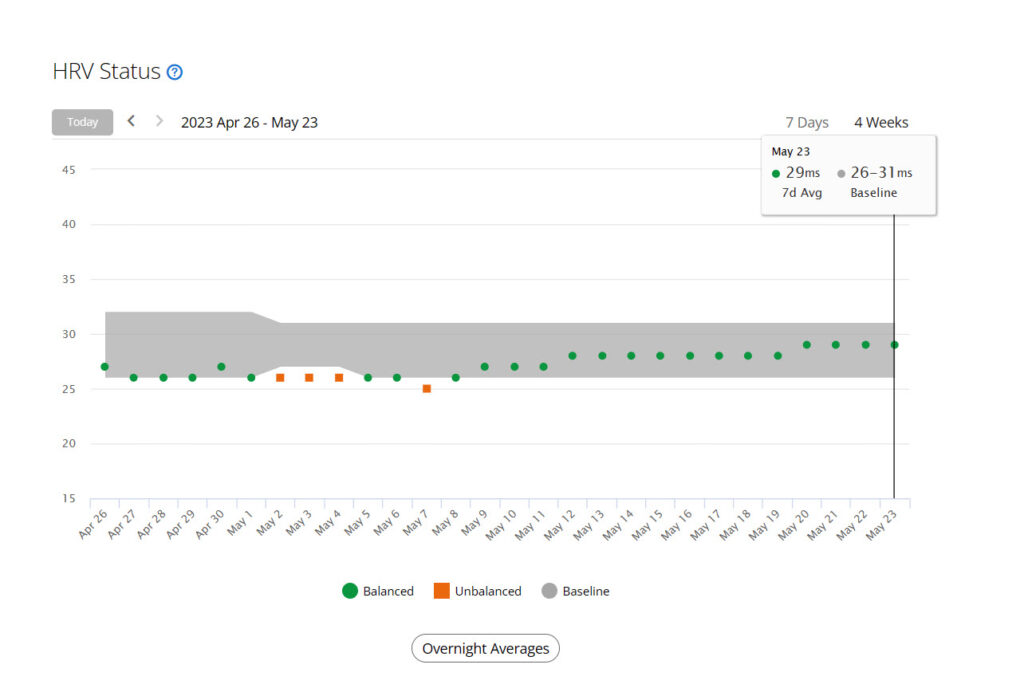Open the date range Apr 26 - May 23
1024x692 pixels.
coord(248,122)
